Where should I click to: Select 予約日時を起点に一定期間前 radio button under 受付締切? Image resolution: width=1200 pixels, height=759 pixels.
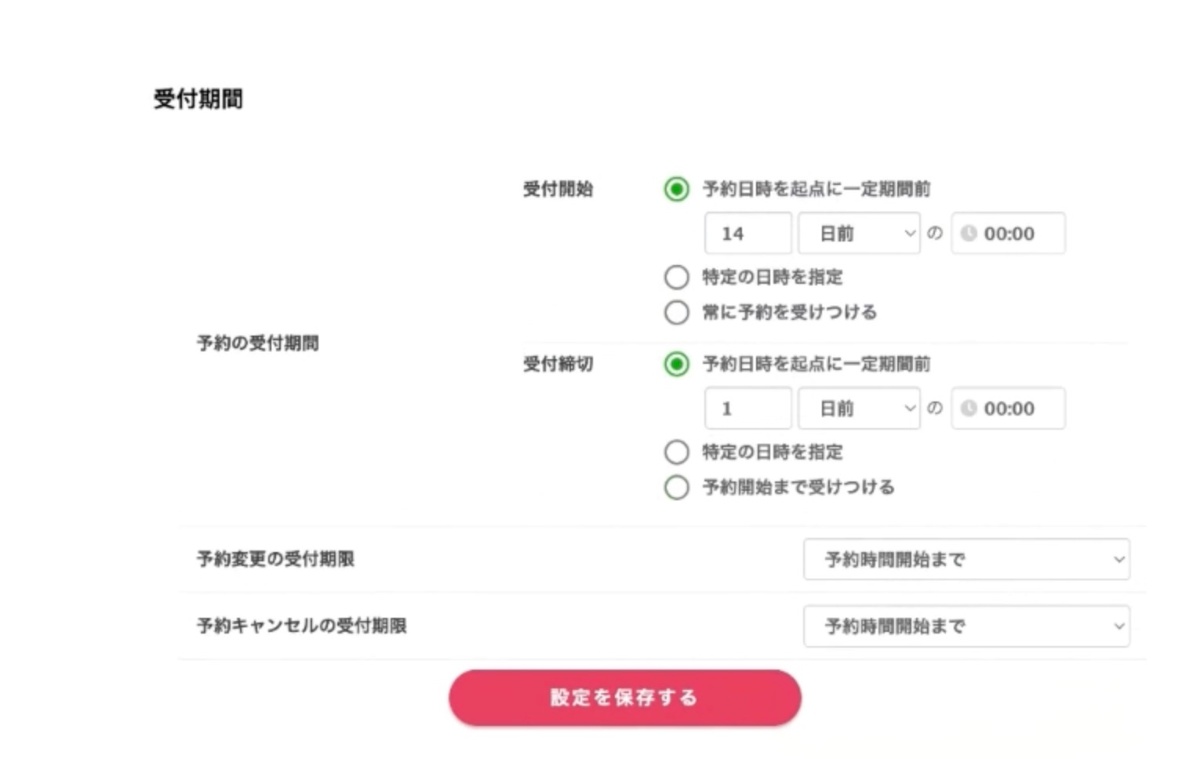(x=677, y=364)
